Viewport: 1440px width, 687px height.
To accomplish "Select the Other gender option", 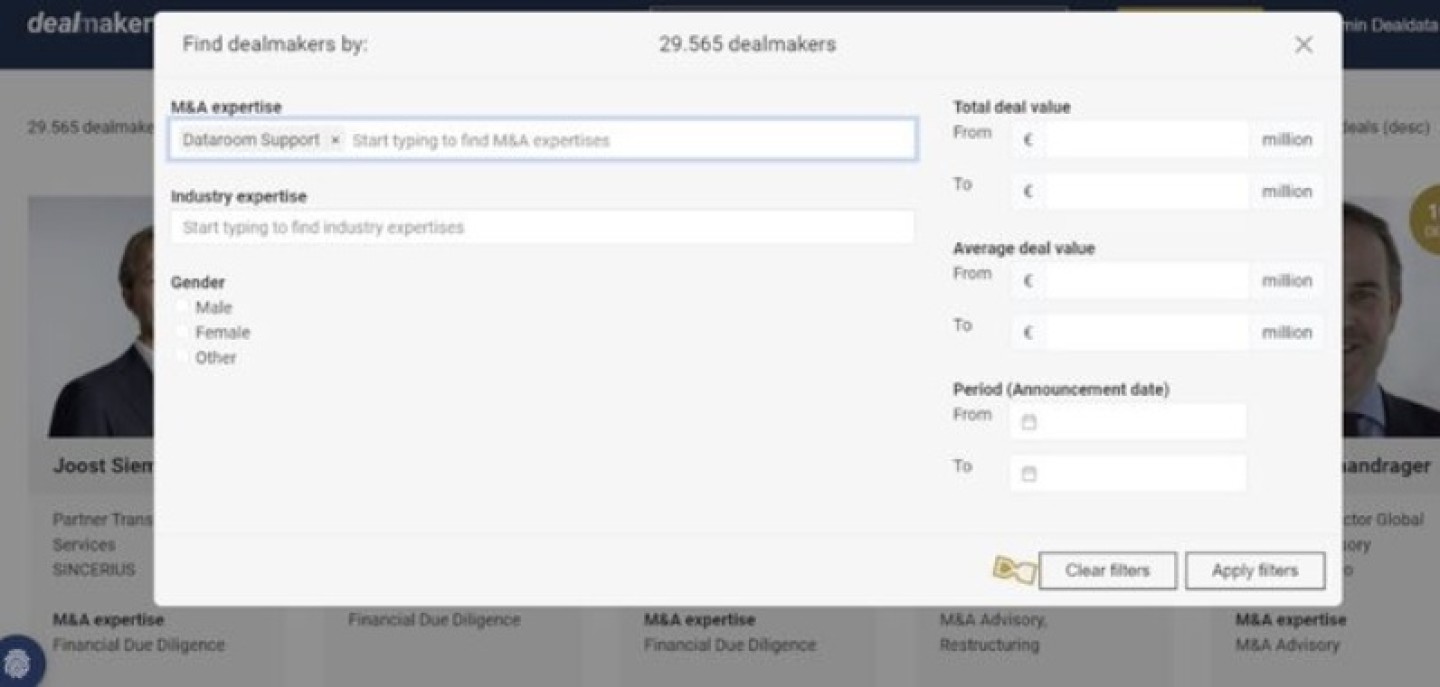I will click(x=183, y=358).
